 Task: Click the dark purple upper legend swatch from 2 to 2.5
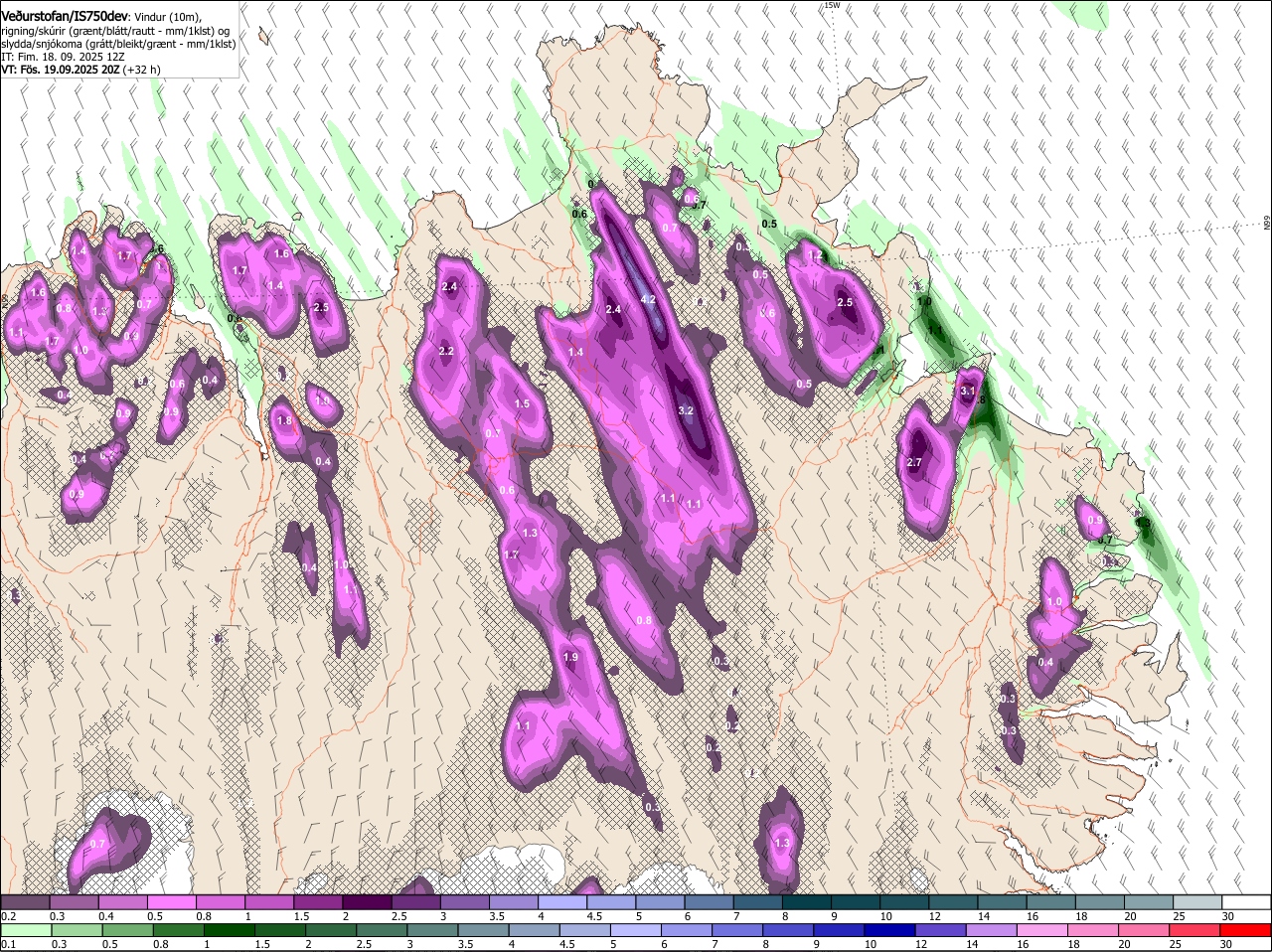click(367, 901)
